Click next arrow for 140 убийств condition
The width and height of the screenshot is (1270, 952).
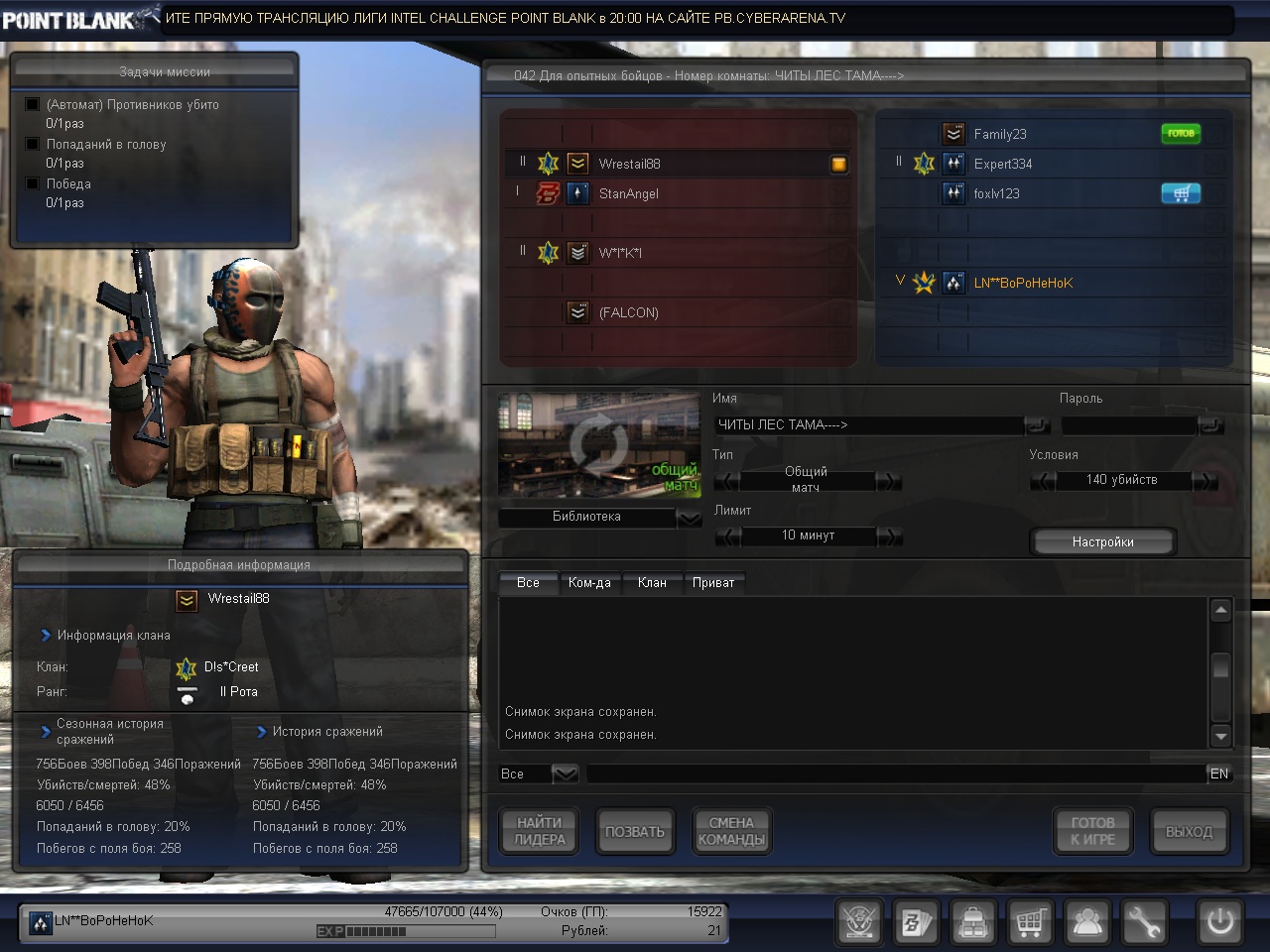1205,481
